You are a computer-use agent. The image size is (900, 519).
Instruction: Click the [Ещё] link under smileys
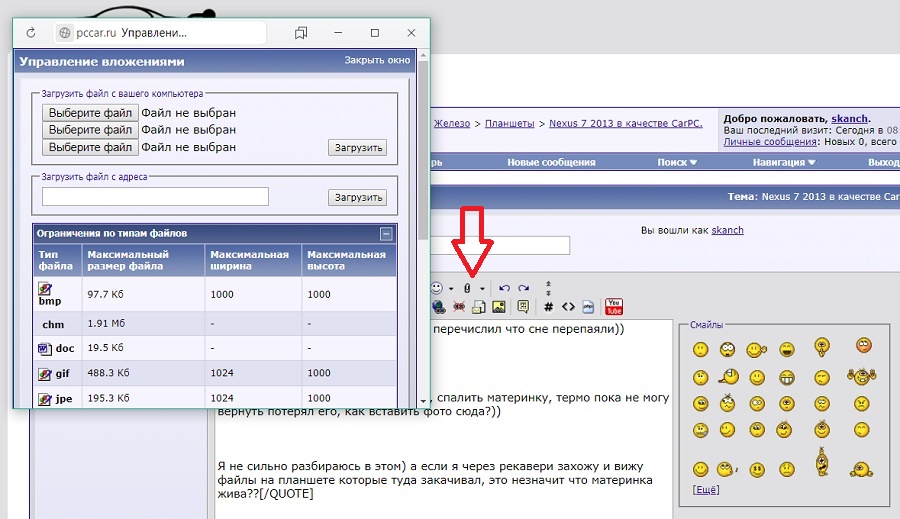[x=705, y=489]
